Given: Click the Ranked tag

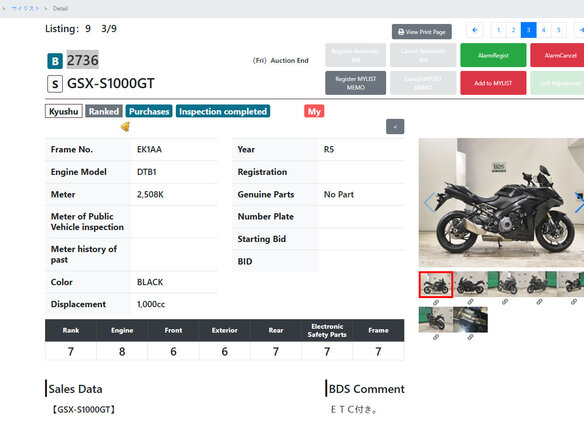Looking at the screenshot, I should coord(104,111).
